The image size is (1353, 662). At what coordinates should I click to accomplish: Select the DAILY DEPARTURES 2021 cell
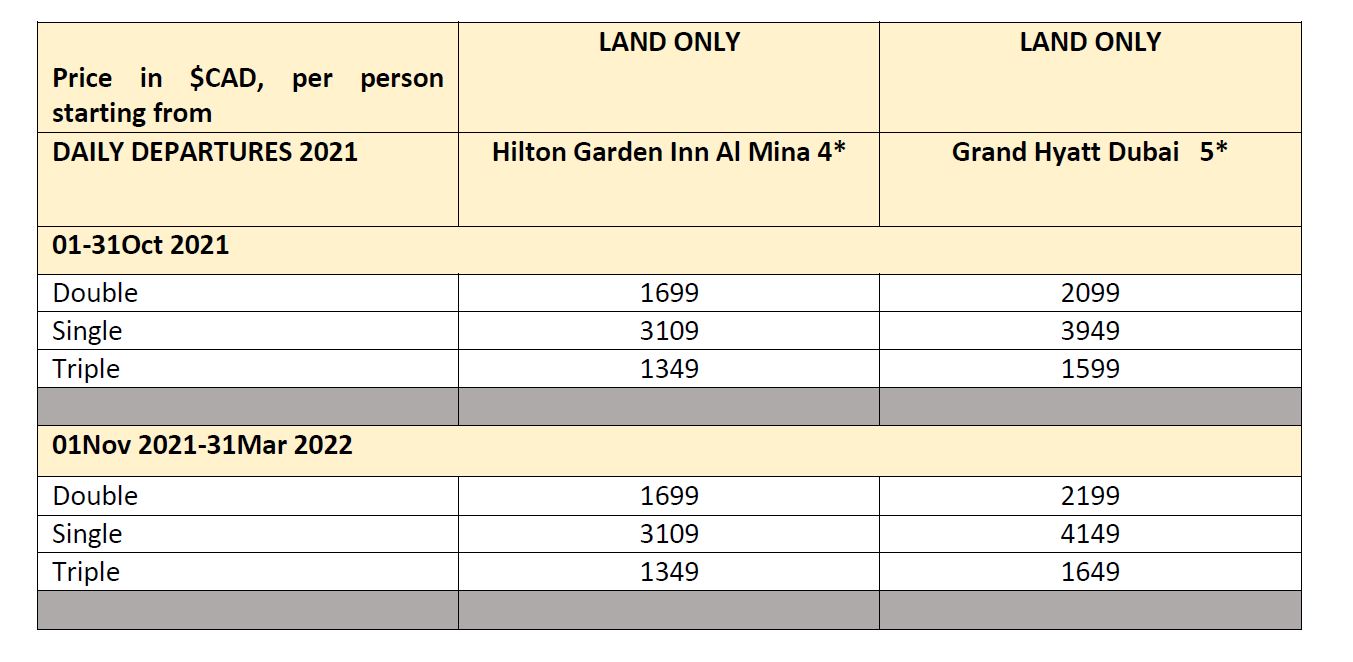click(x=205, y=153)
